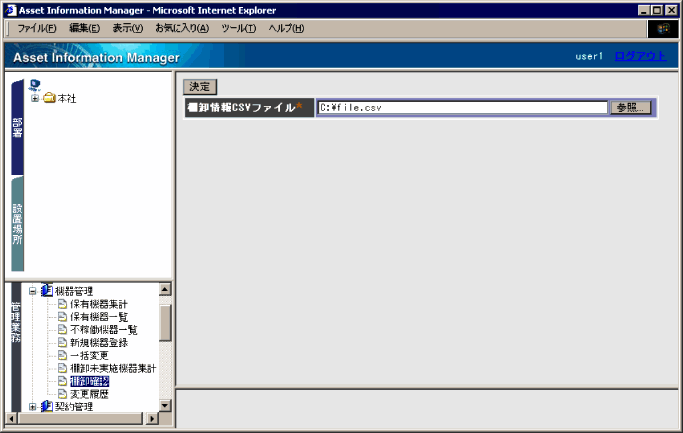This screenshot has height=433, width=683.
Task: Click the 棚卸確認 page icon
Action: click(x=62, y=381)
